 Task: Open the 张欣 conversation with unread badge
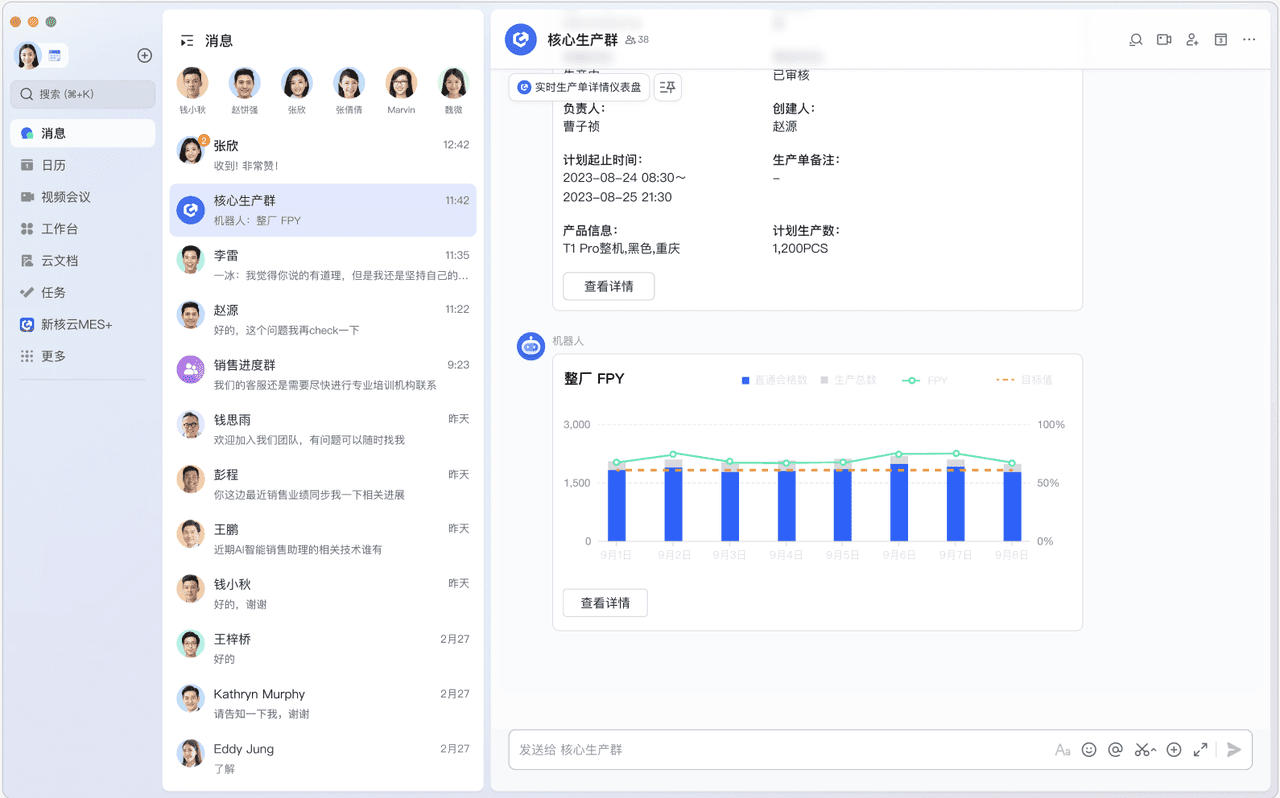(x=323, y=155)
